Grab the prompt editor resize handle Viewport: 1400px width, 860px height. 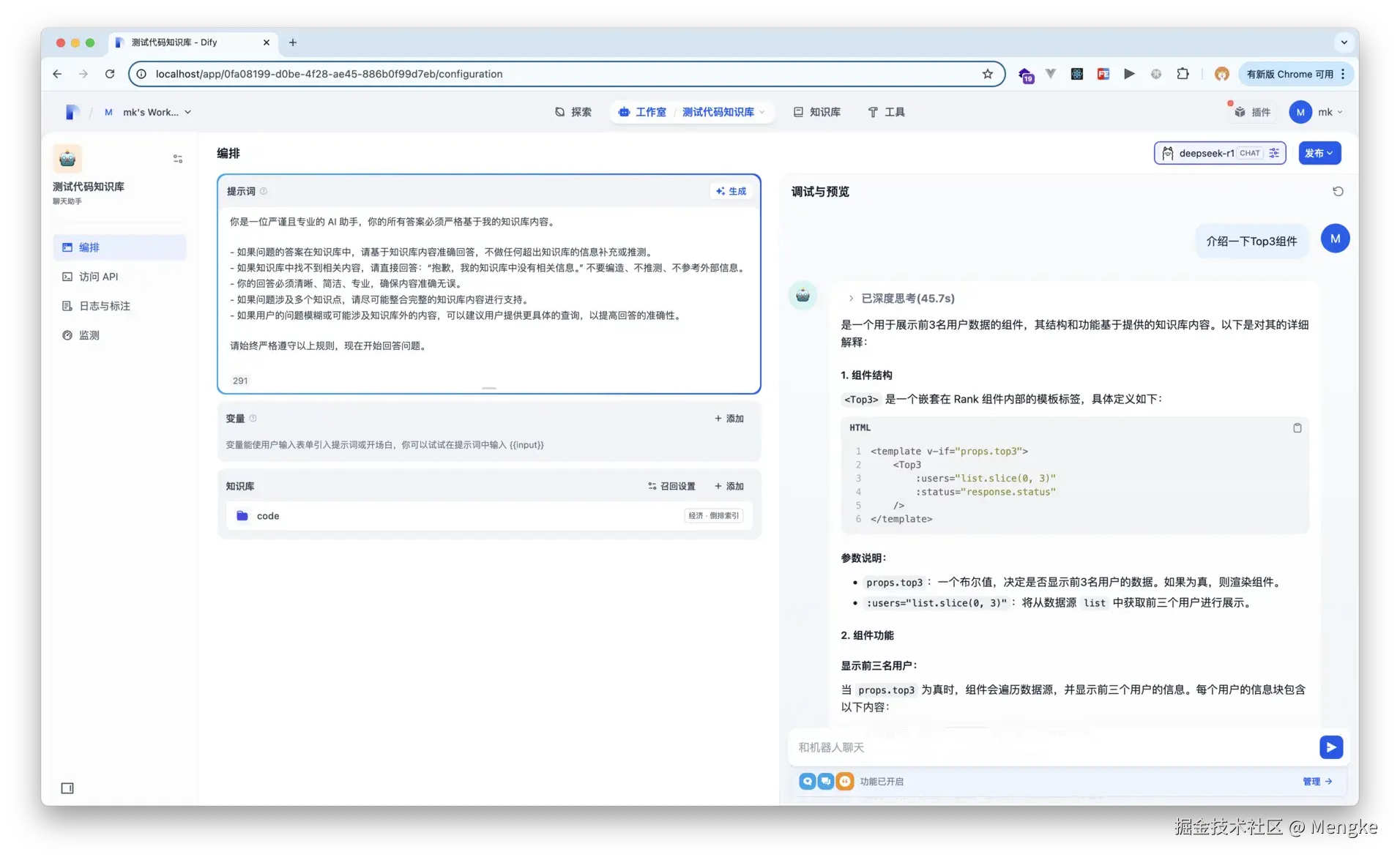tap(489, 388)
